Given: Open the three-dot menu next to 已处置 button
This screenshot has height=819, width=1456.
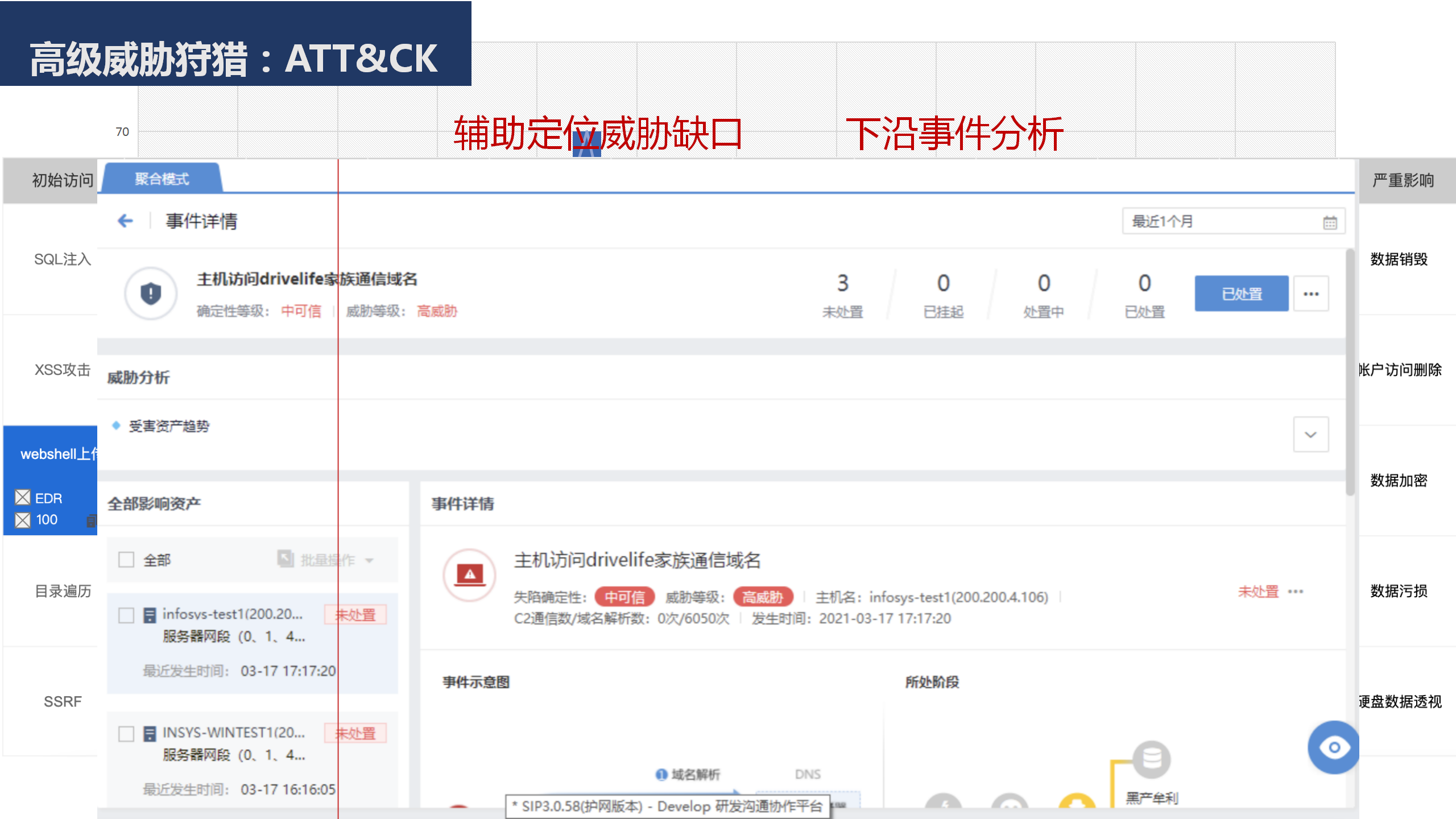Looking at the screenshot, I should tap(1311, 293).
